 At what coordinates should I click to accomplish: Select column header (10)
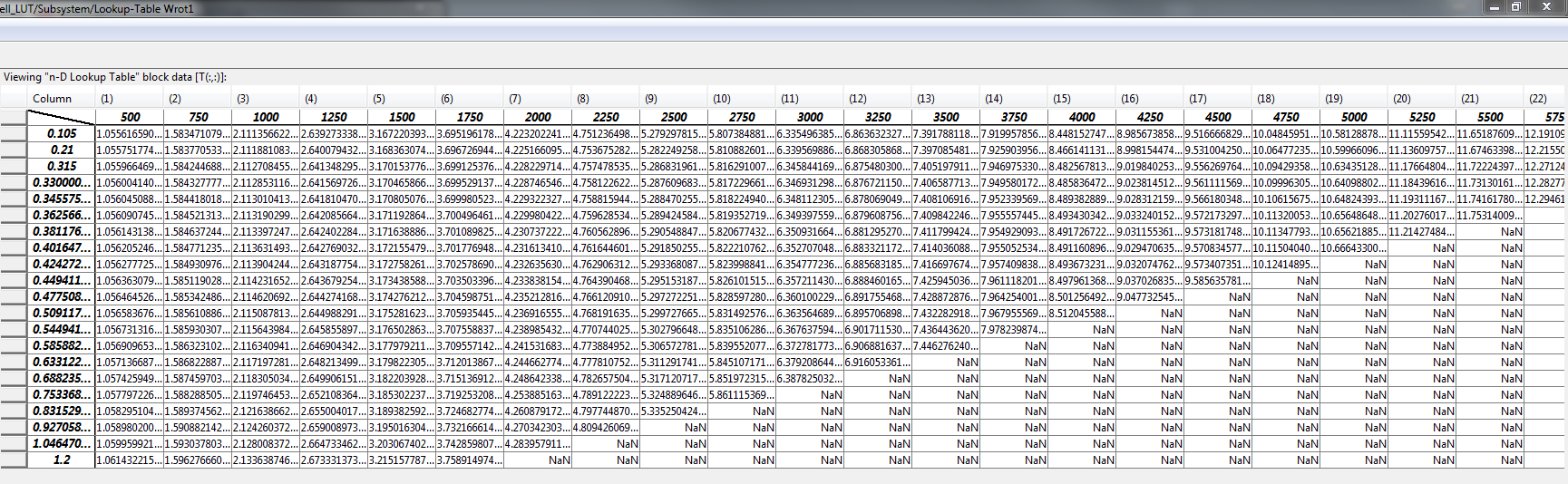[721, 99]
